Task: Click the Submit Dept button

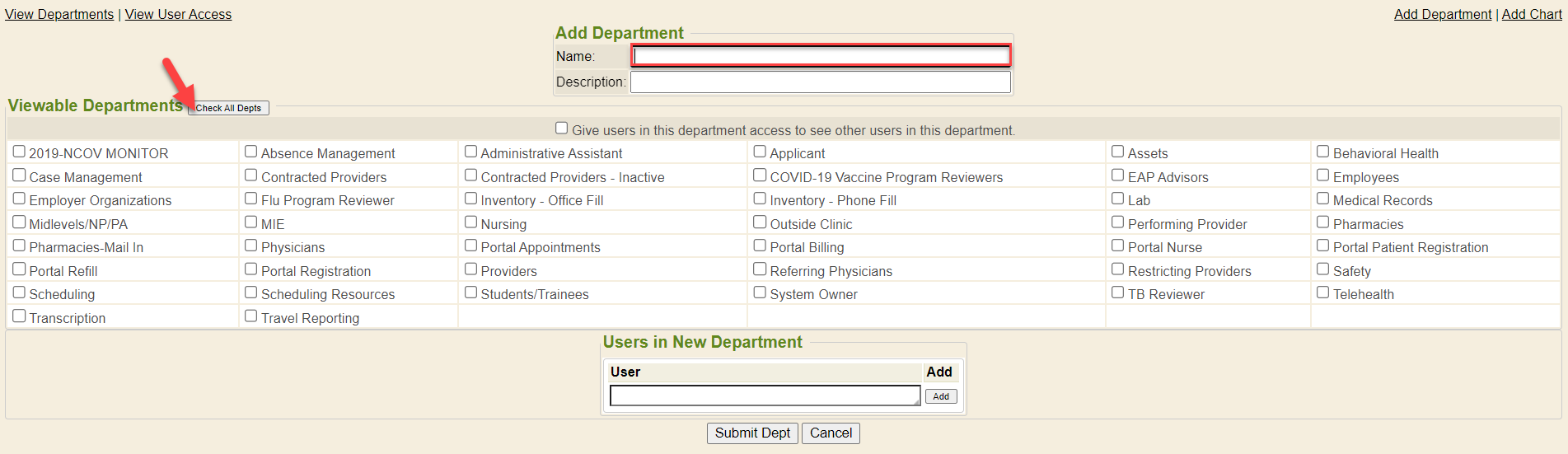Action: (752, 433)
